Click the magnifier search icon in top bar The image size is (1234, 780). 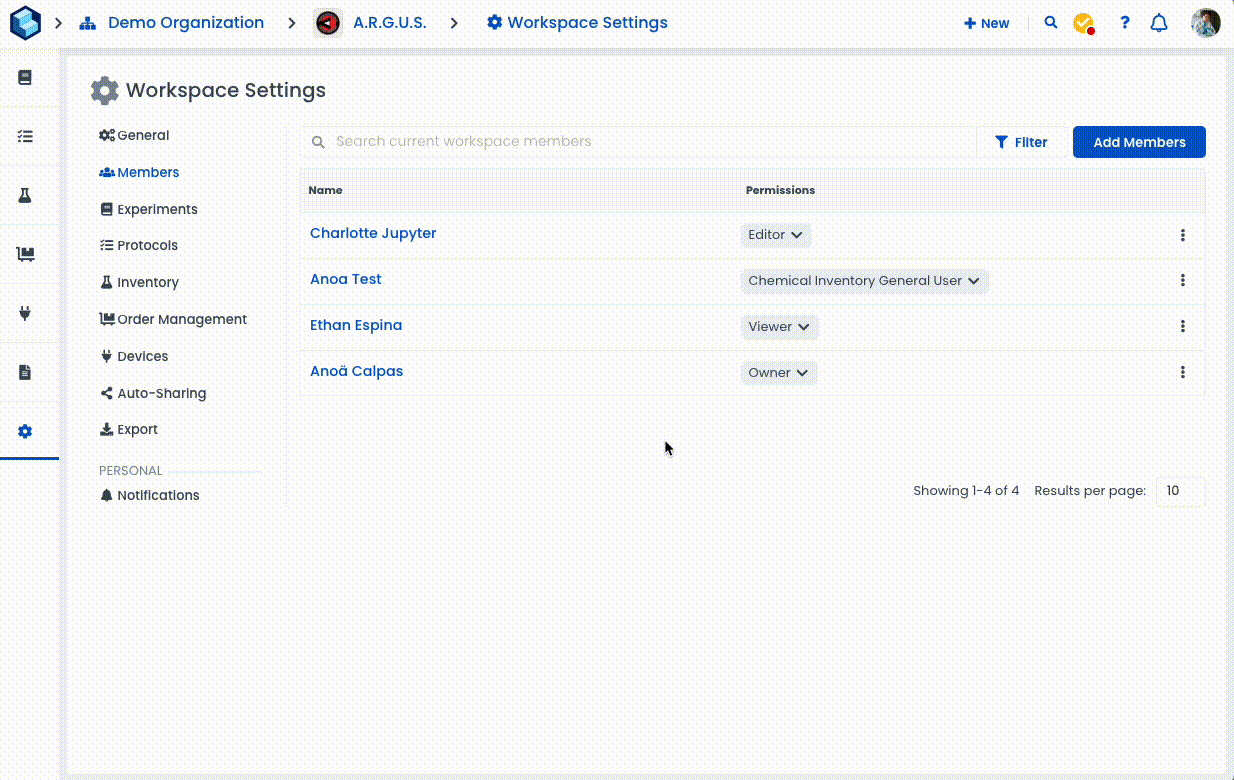(1051, 23)
